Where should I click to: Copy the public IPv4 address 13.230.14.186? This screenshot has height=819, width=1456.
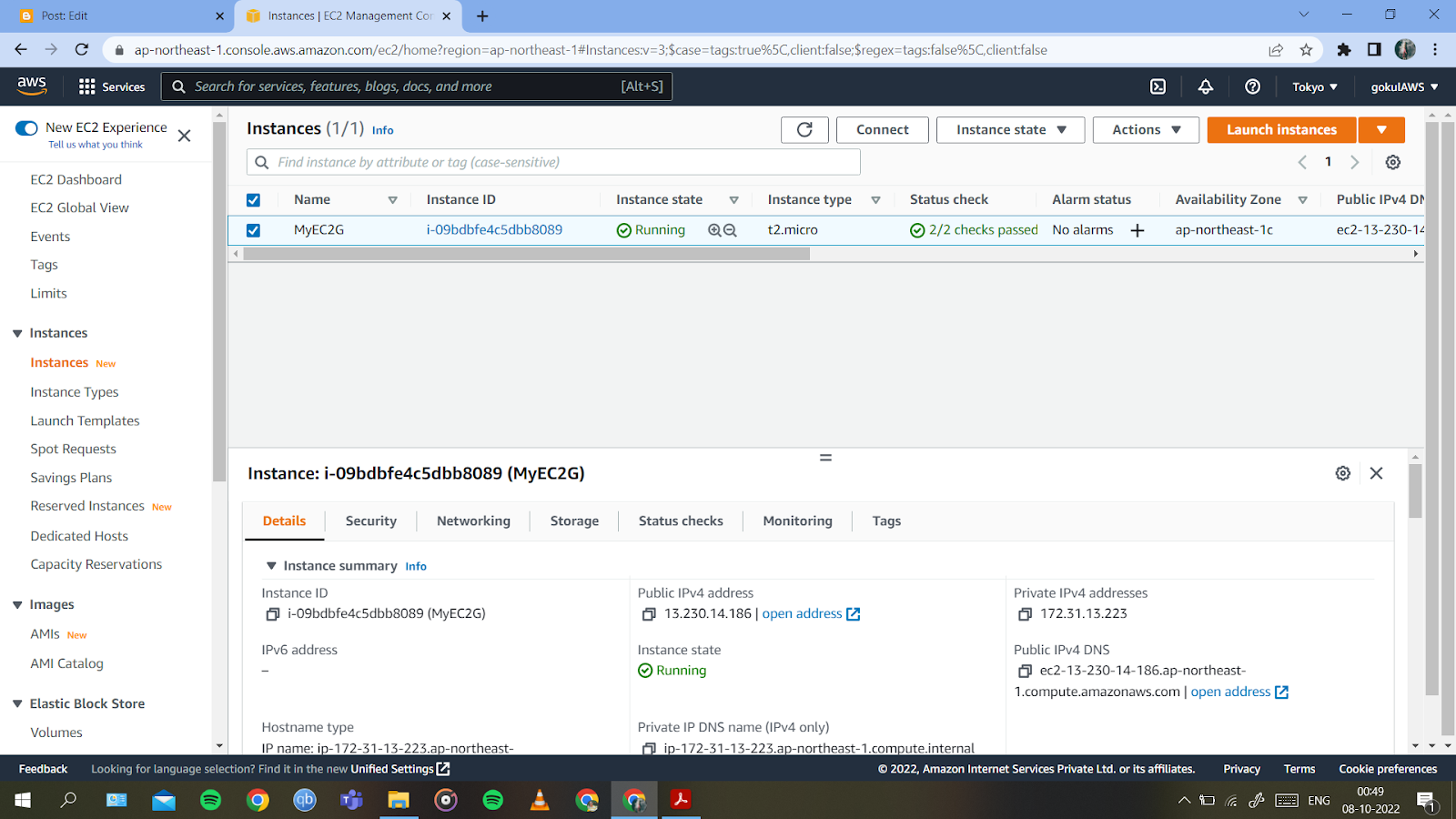point(649,614)
